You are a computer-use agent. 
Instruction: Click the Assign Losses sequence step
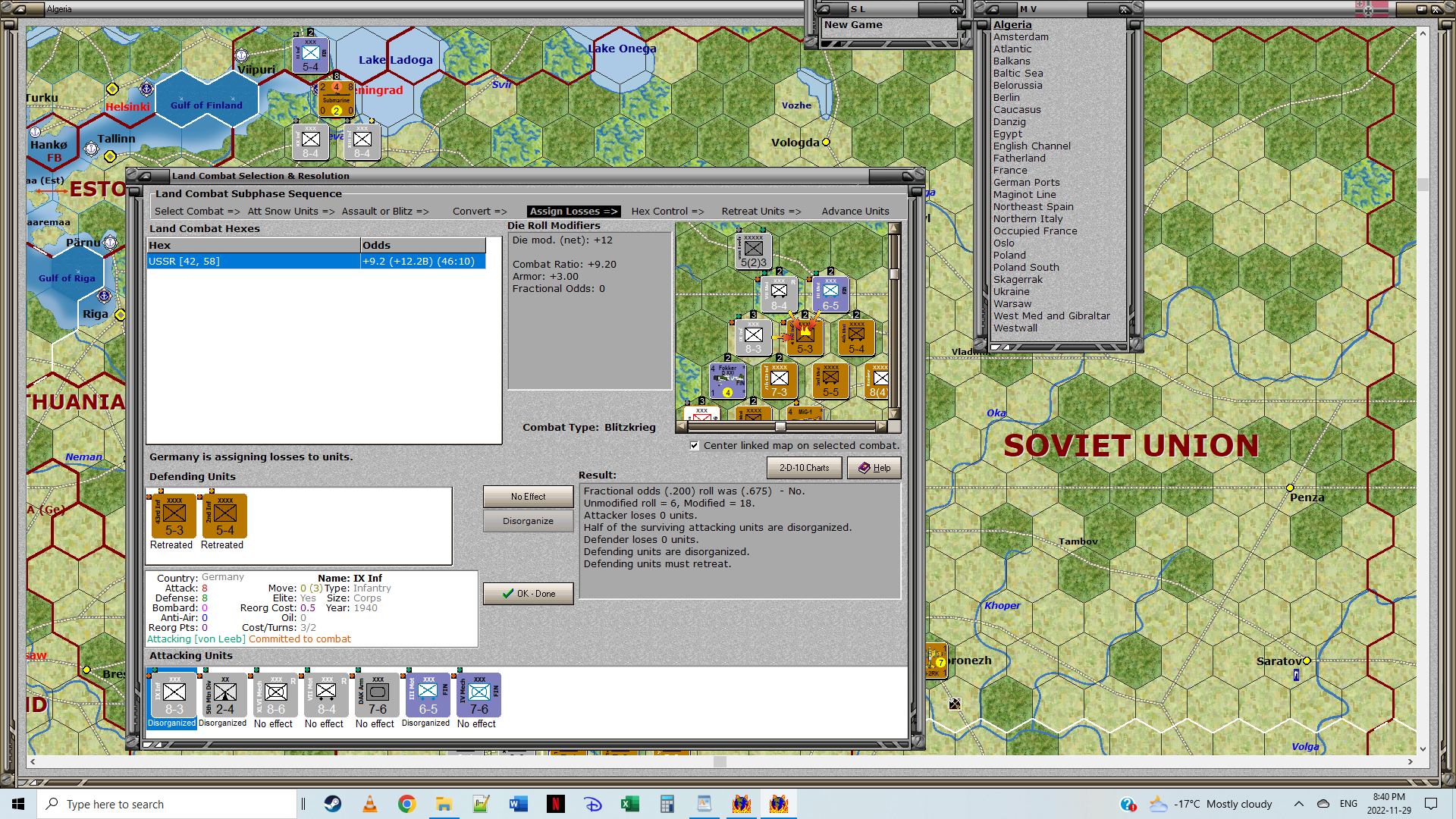(573, 212)
